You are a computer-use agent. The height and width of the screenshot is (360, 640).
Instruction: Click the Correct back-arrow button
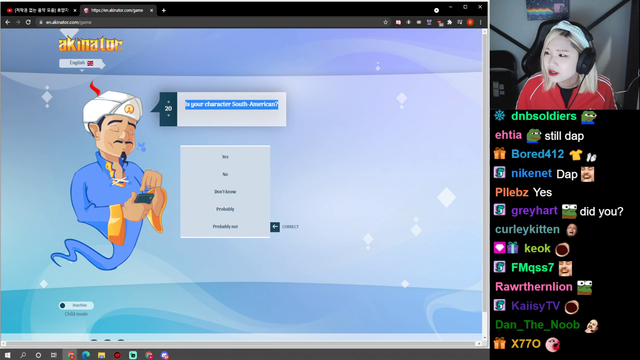275,227
